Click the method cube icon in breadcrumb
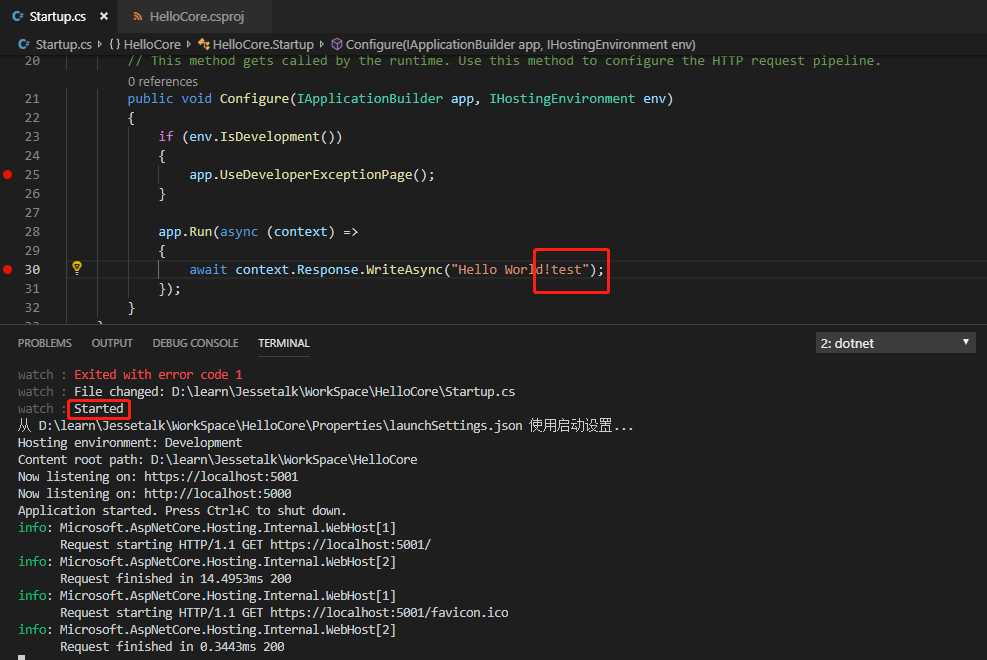Viewport: 987px width, 660px height. pyautogui.click(x=337, y=45)
